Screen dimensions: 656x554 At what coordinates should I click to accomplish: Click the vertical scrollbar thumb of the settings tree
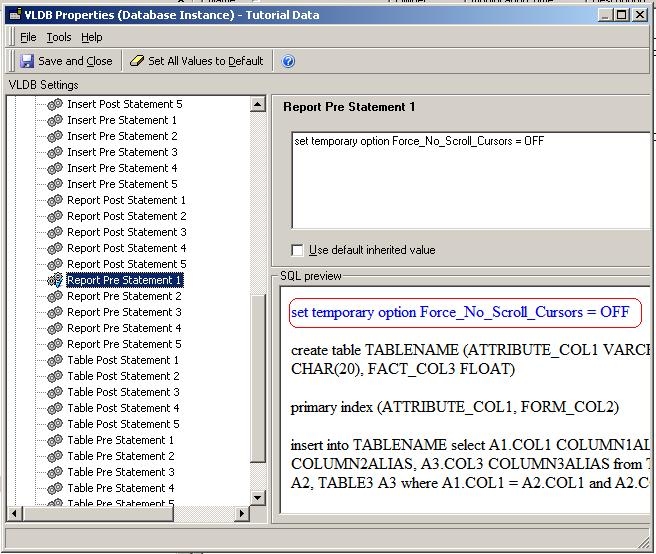[x=258, y=378]
